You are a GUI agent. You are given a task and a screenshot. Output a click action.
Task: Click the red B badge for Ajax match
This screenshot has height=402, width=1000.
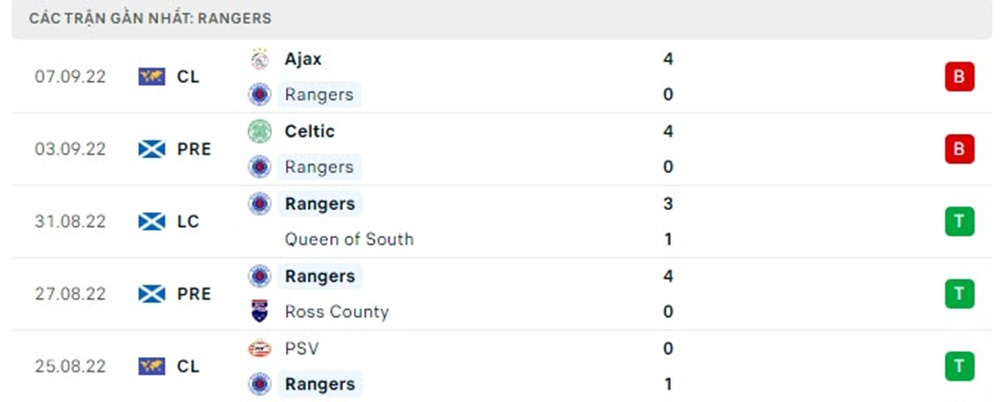pyautogui.click(x=959, y=77)
